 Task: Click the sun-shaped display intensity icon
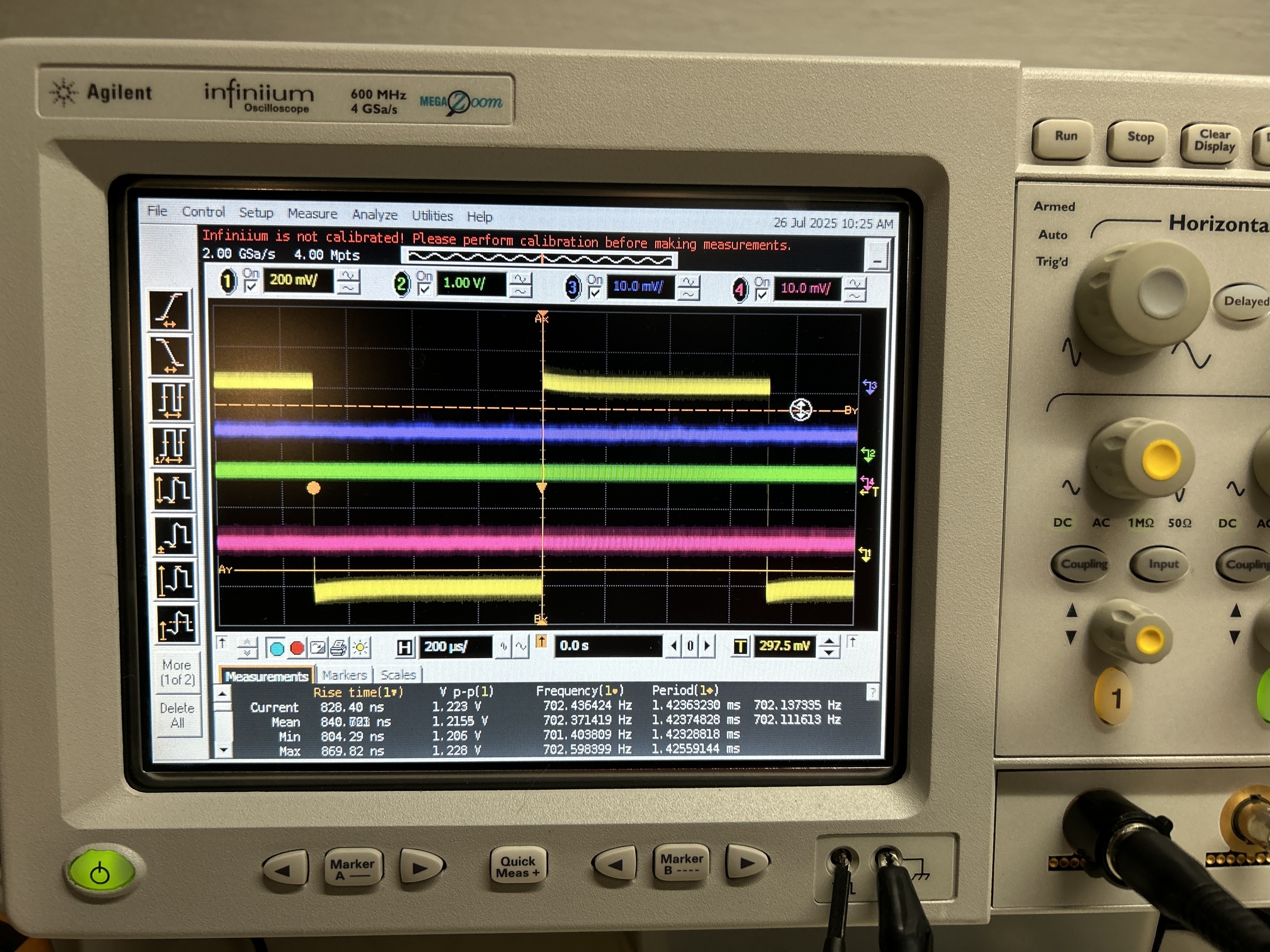point(361,648)
